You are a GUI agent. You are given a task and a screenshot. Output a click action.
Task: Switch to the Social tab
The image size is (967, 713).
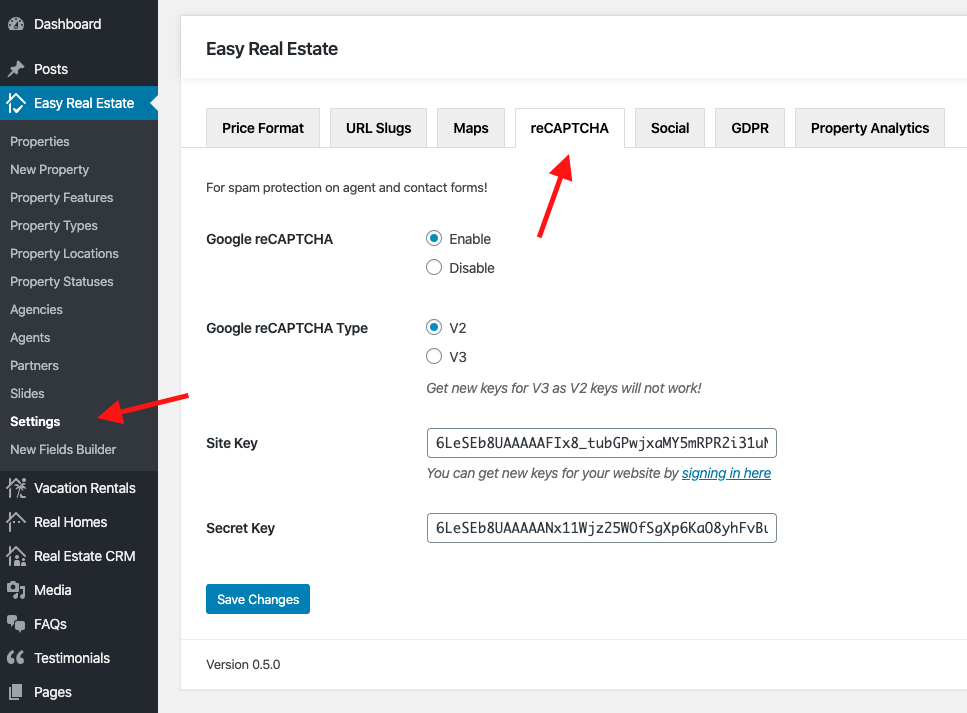[x=670, y=128]
